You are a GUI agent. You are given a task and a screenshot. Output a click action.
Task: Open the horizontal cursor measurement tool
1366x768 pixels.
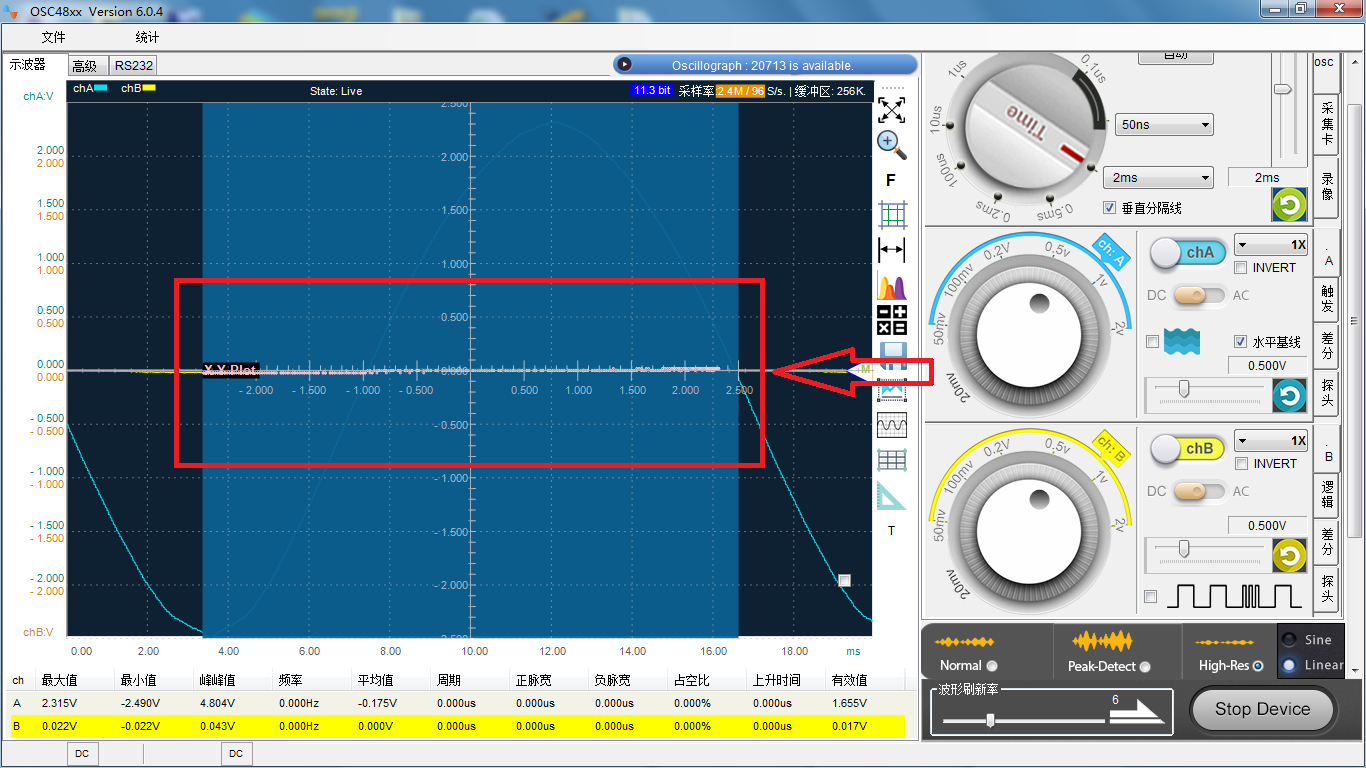coord(891,251)
